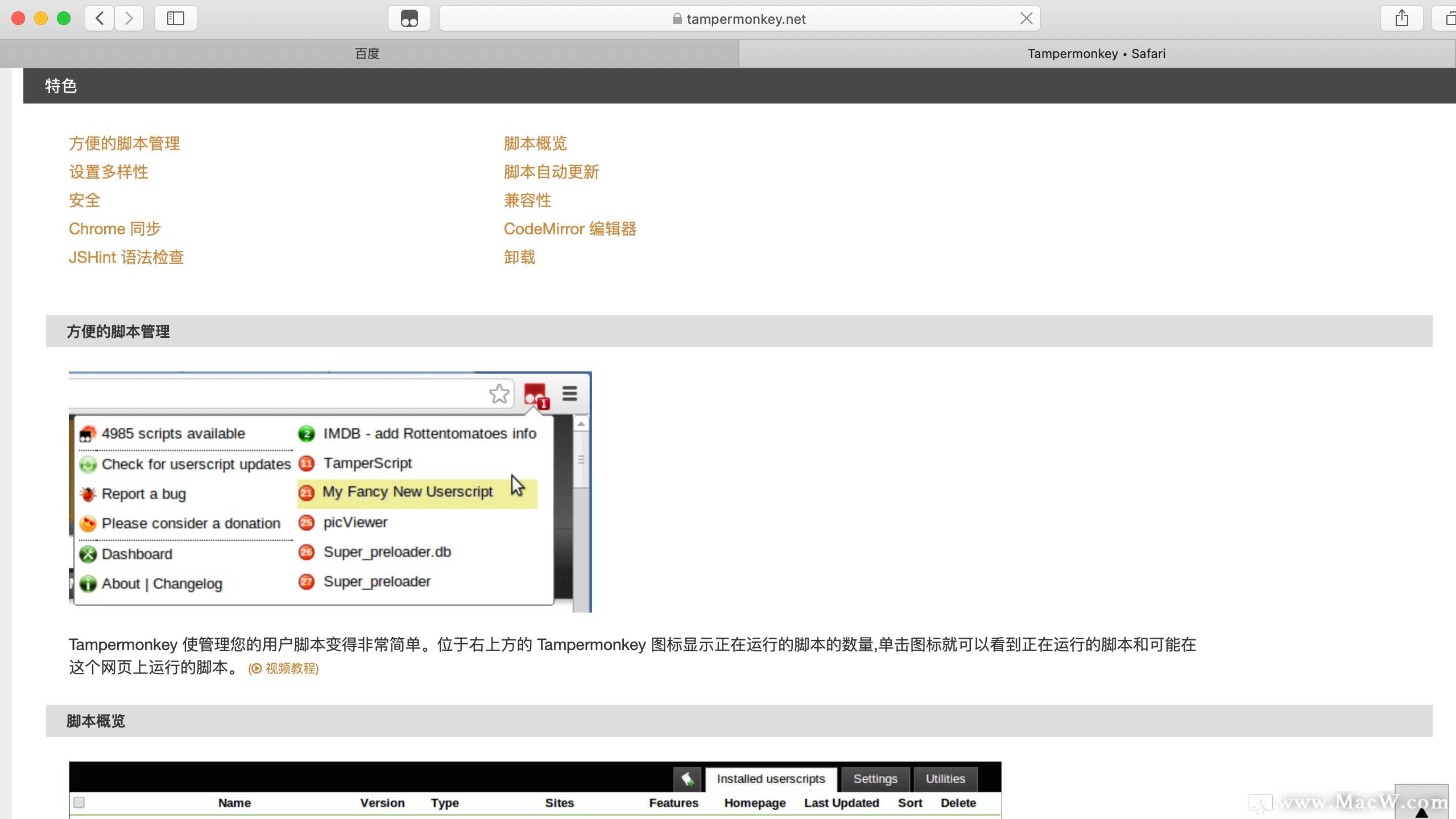Click the hamburger menu icon in screenshot
The image size is (1456, 819).
570,394
